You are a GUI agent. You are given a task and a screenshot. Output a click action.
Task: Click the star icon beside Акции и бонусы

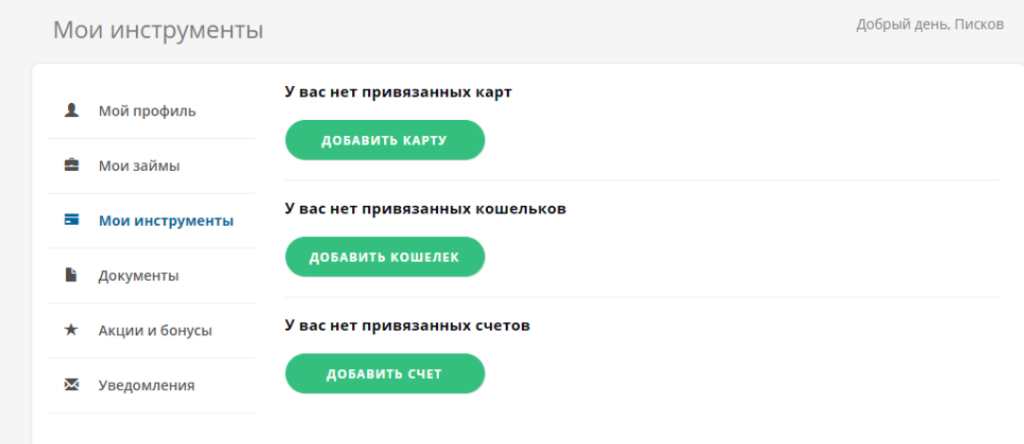72,330
